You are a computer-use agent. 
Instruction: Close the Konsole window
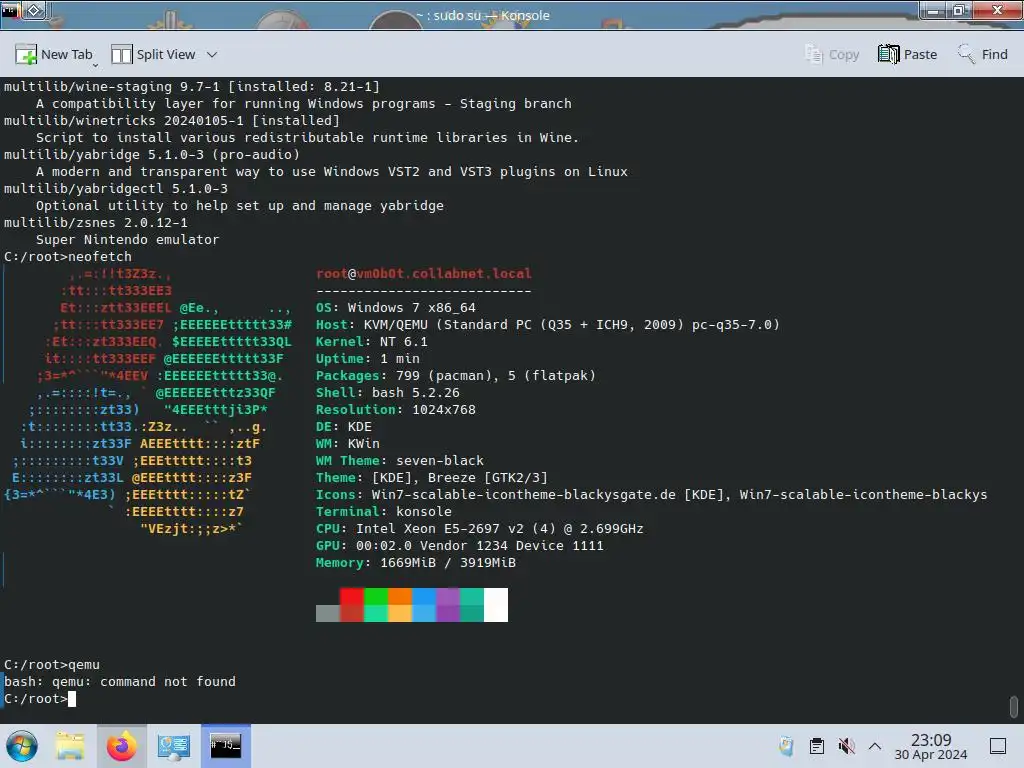point(997,10)
